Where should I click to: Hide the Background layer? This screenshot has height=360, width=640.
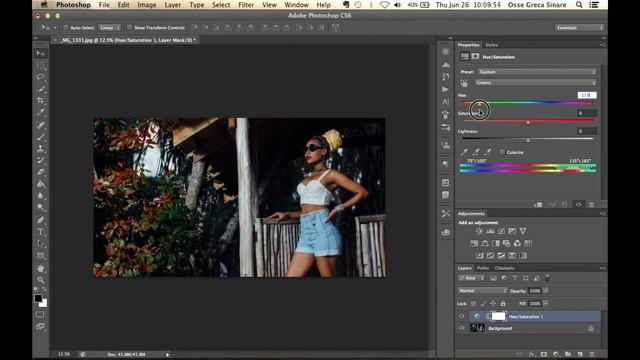462,328
